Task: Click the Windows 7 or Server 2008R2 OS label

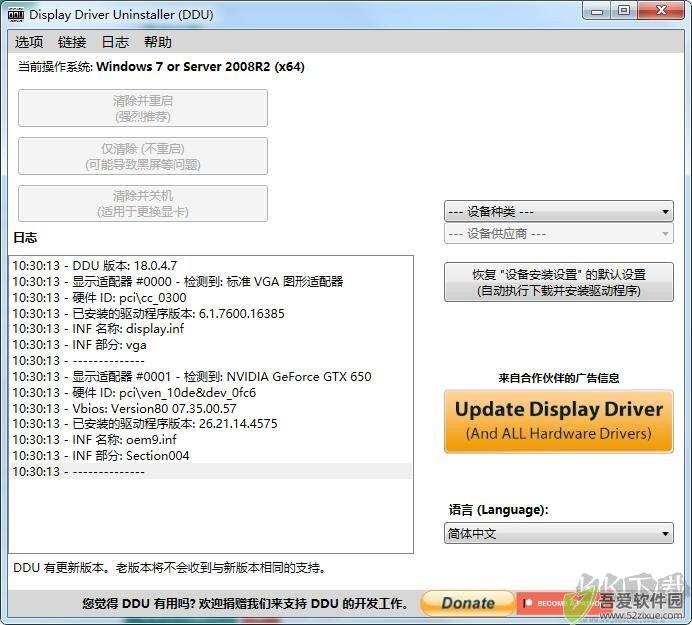Action: [x=200, y=67]
